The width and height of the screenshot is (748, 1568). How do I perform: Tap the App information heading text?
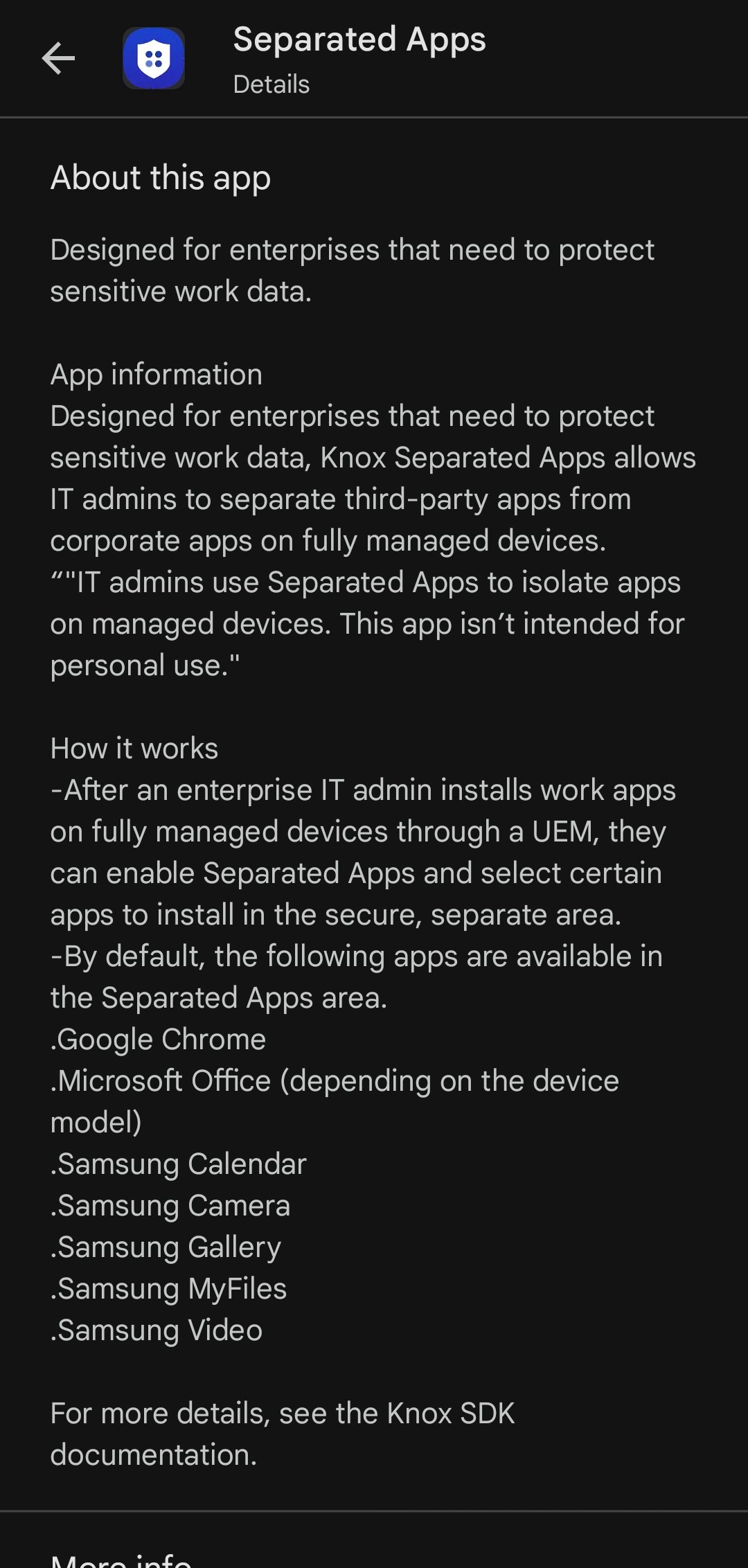(157, 375)
